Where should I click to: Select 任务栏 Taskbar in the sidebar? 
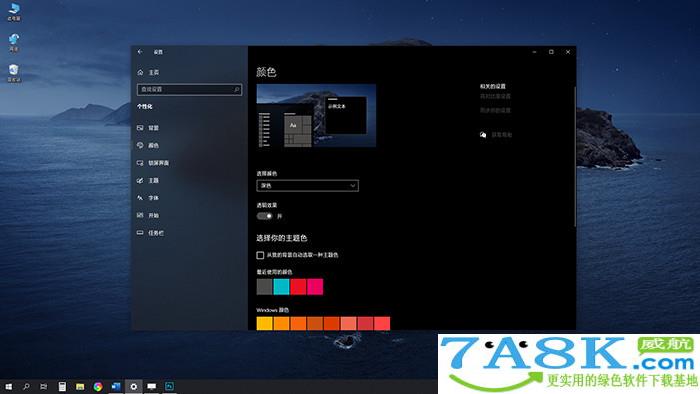tap(150, 233)
